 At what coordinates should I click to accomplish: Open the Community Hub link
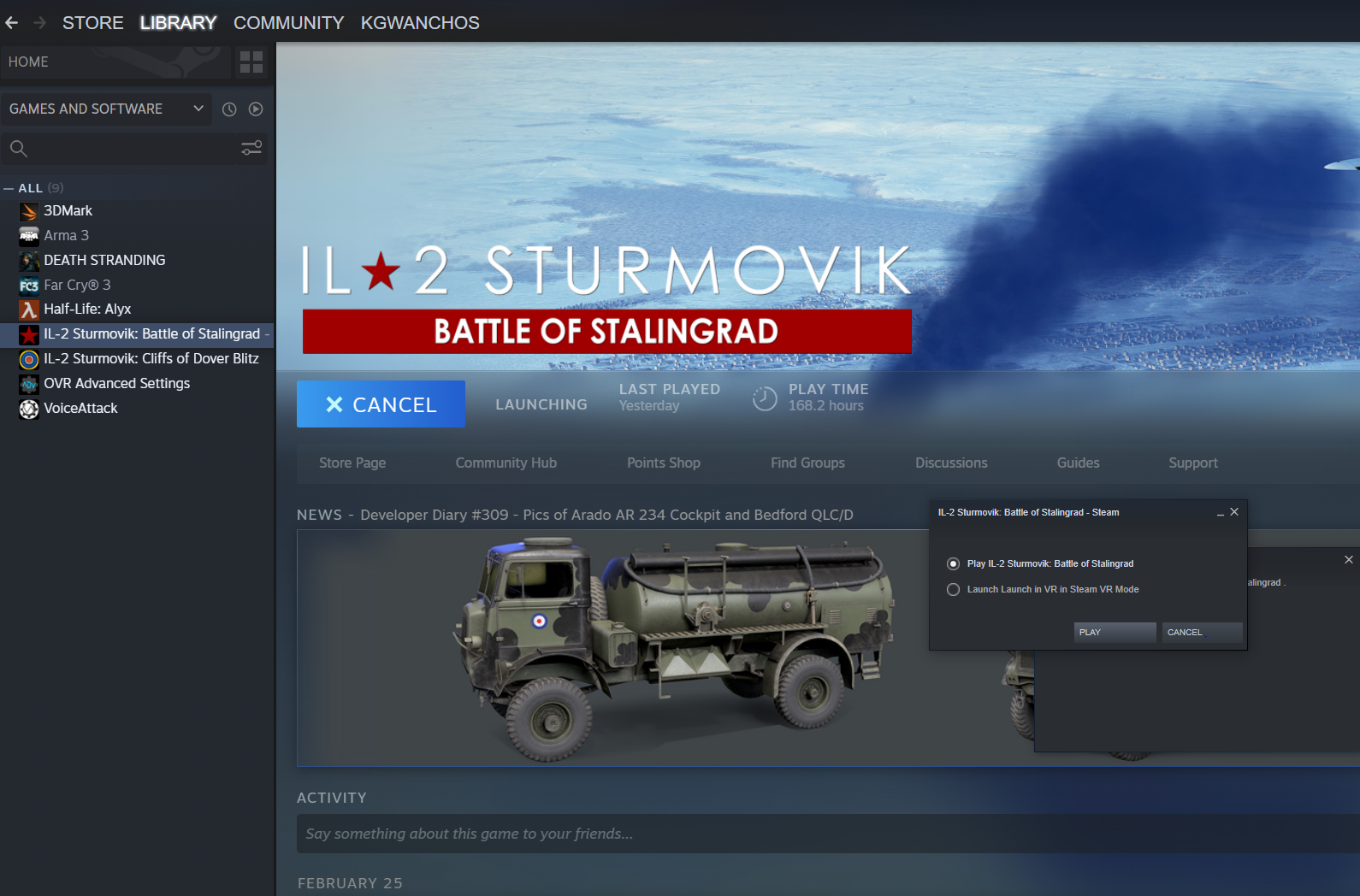506,463
